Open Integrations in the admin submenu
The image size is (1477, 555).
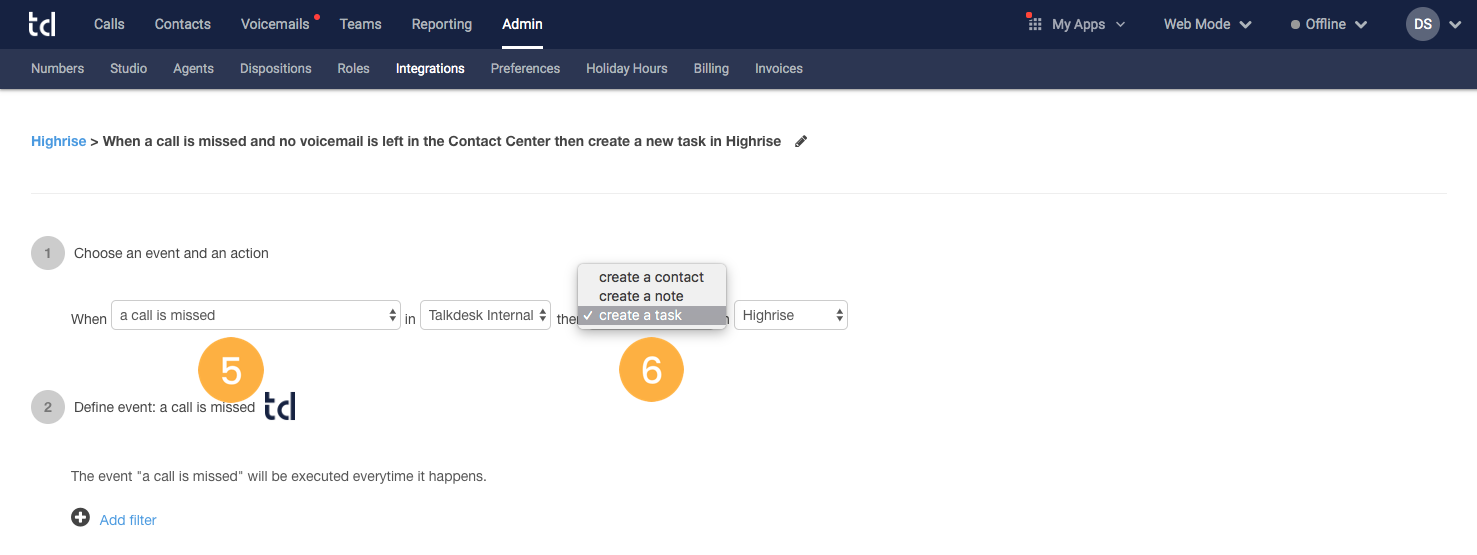click(430, 69)
